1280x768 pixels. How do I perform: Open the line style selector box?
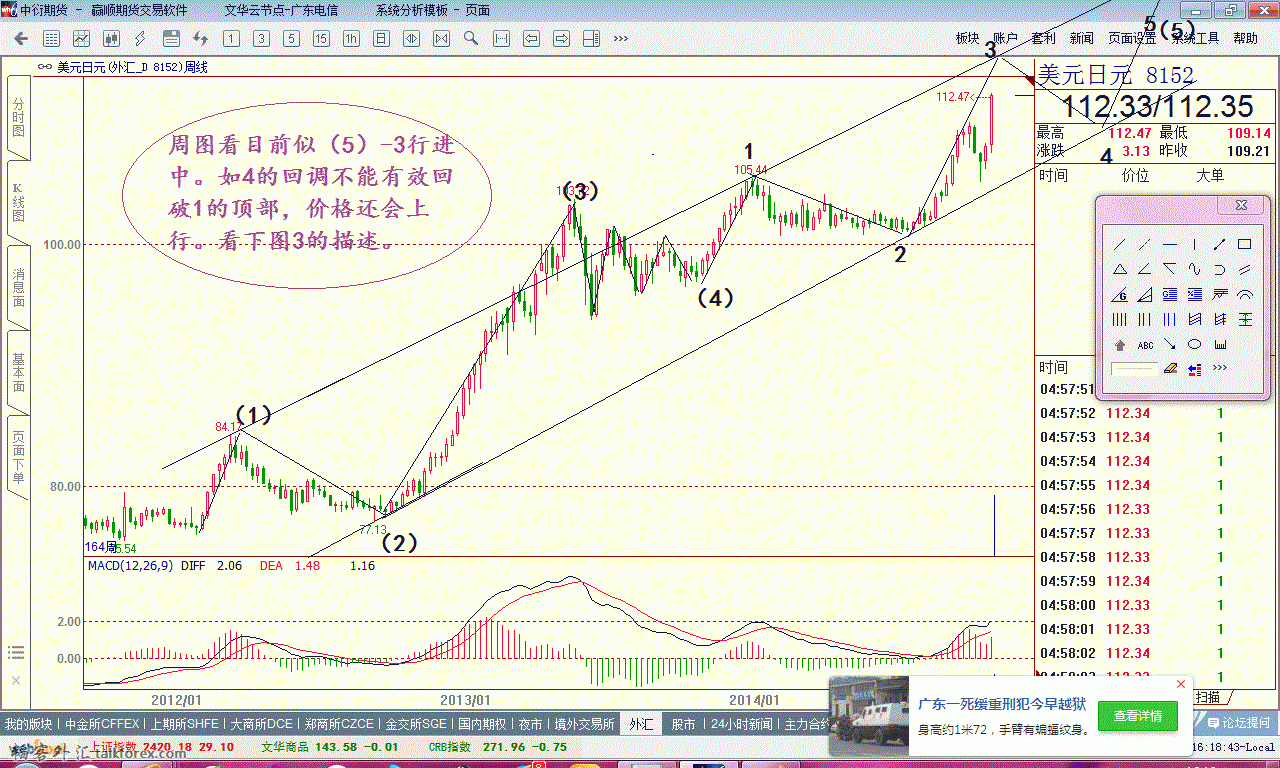click(1134, 368)
